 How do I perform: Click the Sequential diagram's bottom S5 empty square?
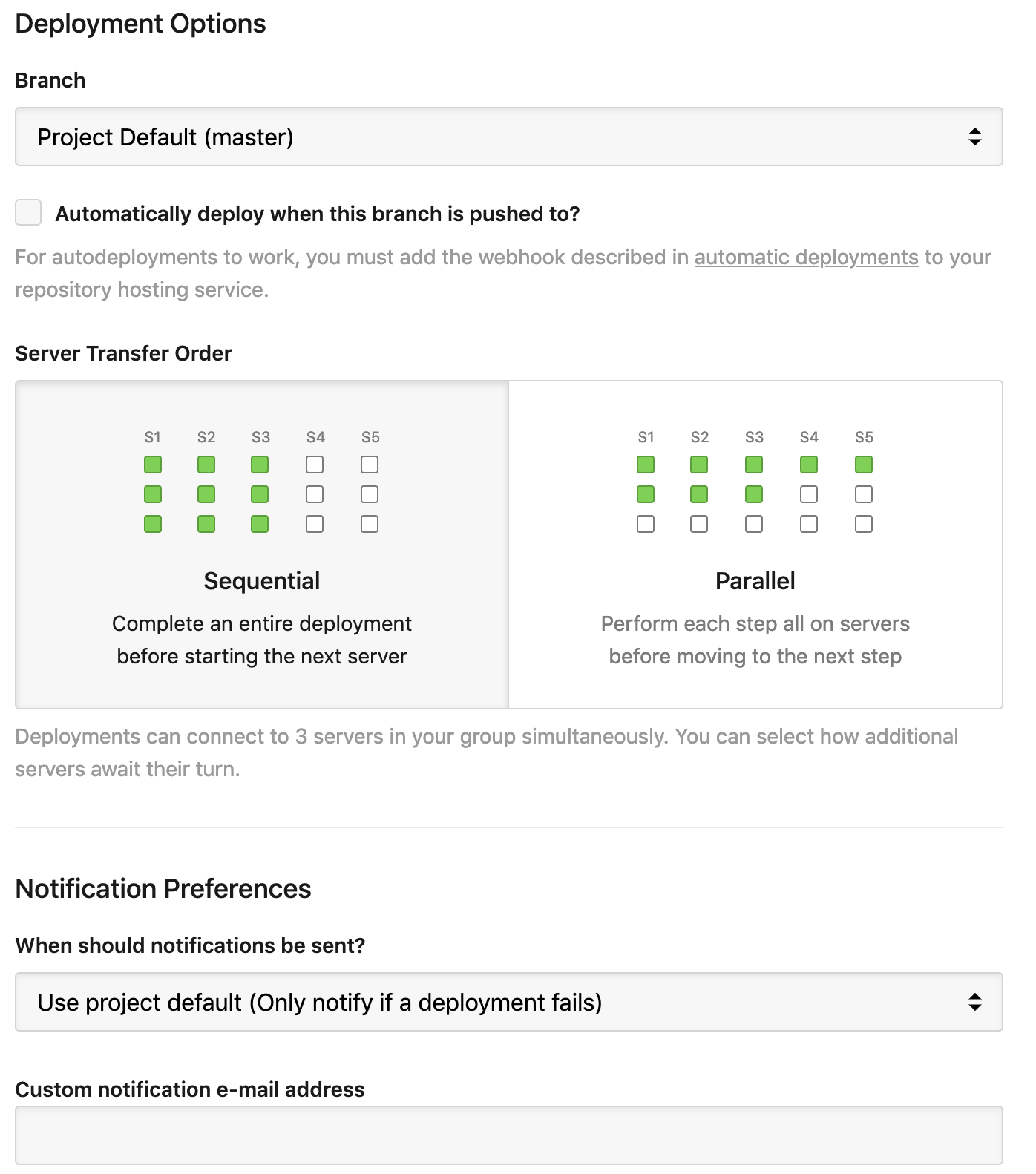[x=370, y=524]
